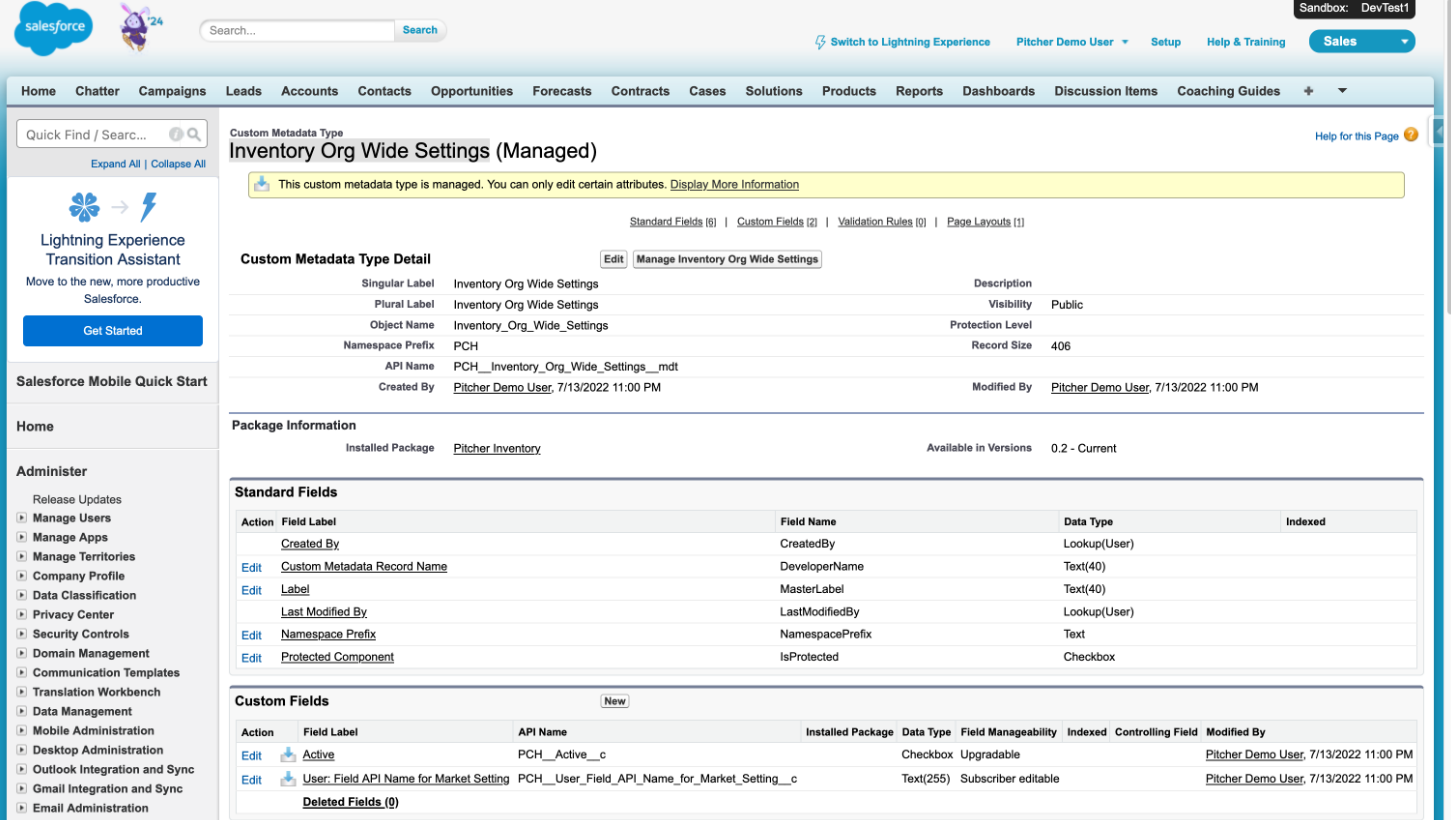Click the New custom field button

tap(614, 701)
